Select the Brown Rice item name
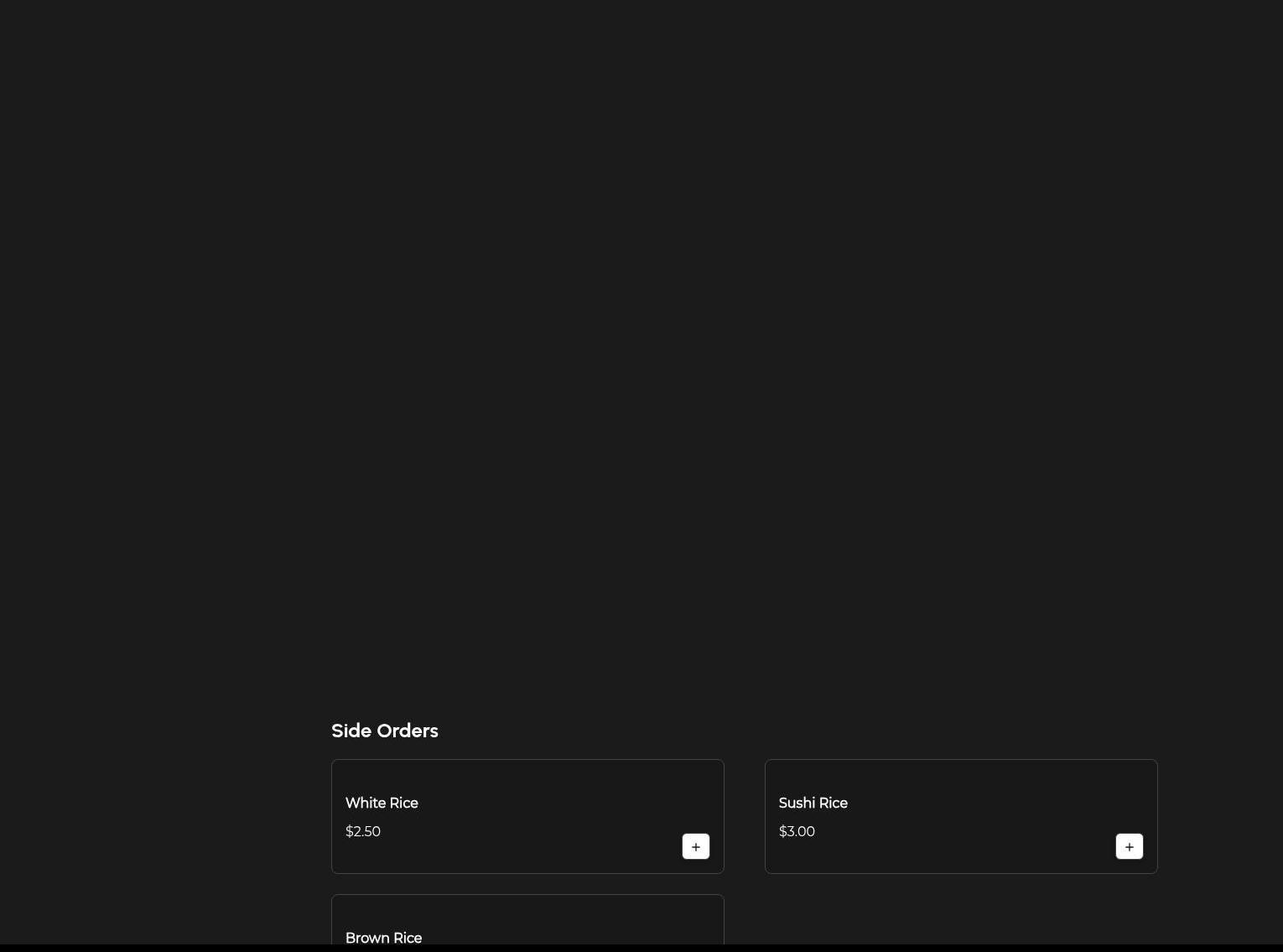The height and width of the screenshot is (952, 1283). coord(383,938)
